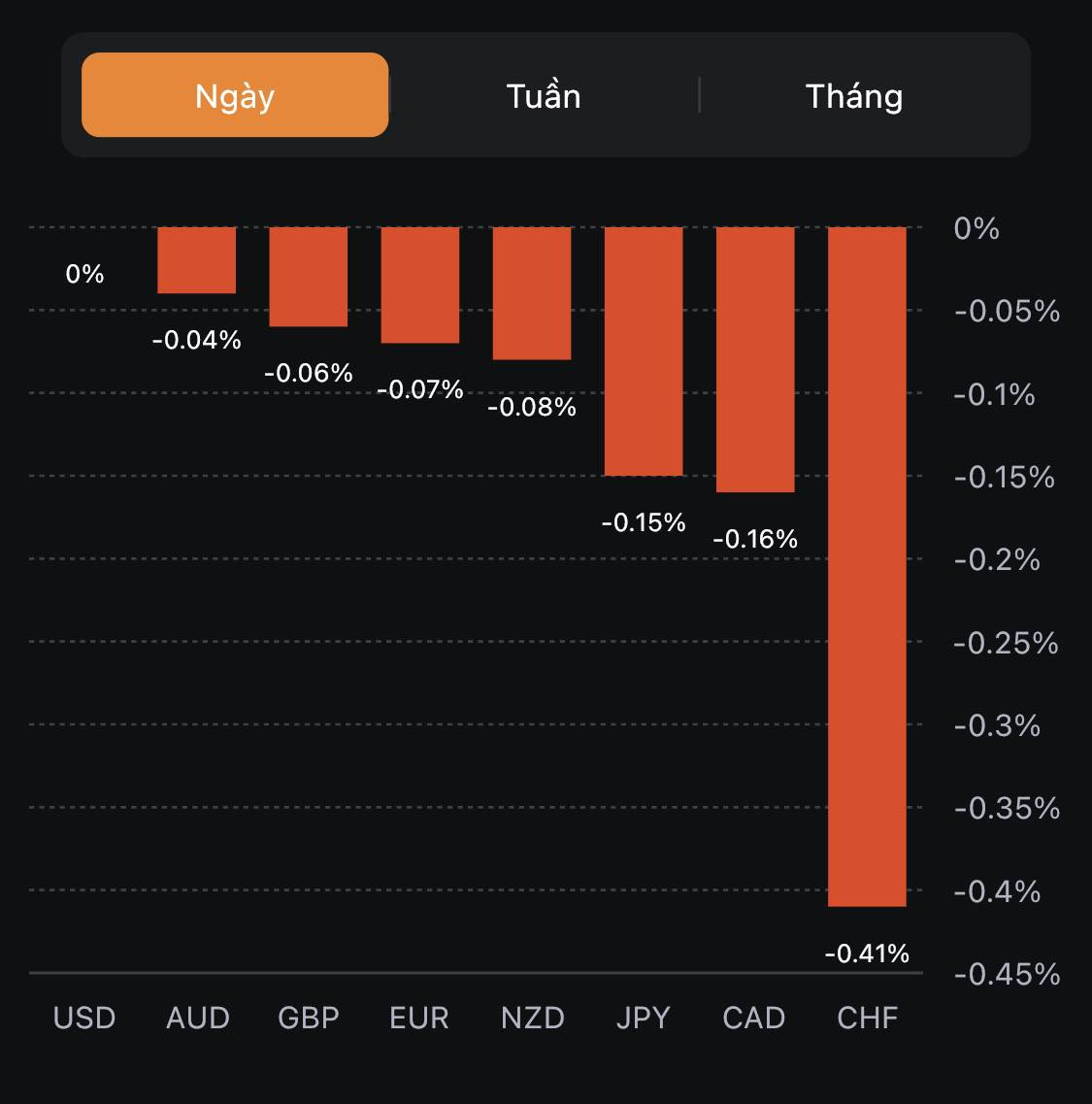
Task: Tap the AUD bar in chart
Action: pyautogui.click(x=197, y=260)
